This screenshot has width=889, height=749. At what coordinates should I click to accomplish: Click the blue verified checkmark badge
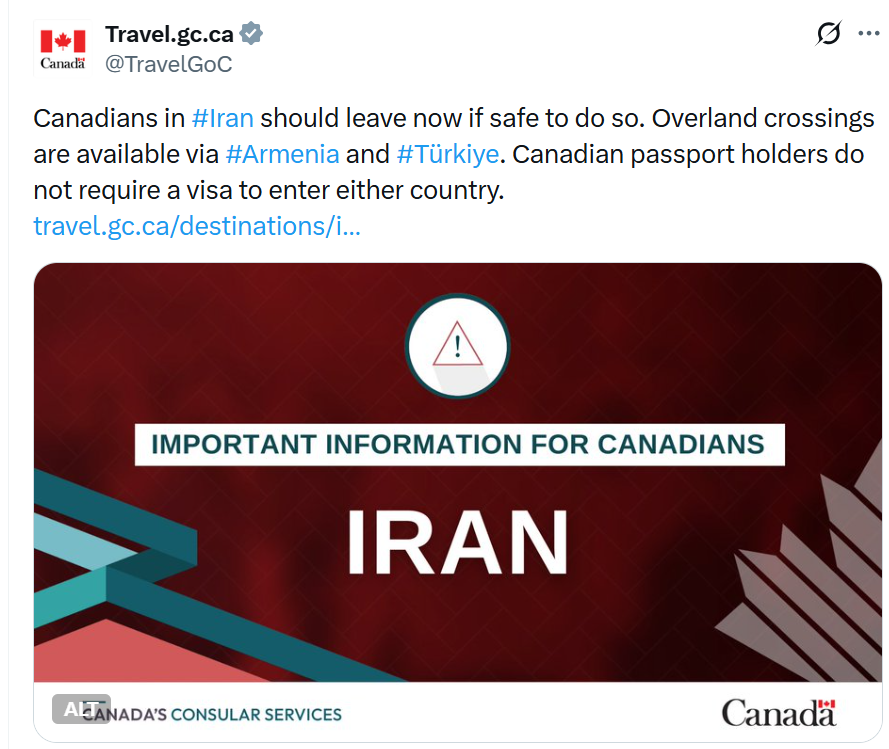click(x=253, y=35)
